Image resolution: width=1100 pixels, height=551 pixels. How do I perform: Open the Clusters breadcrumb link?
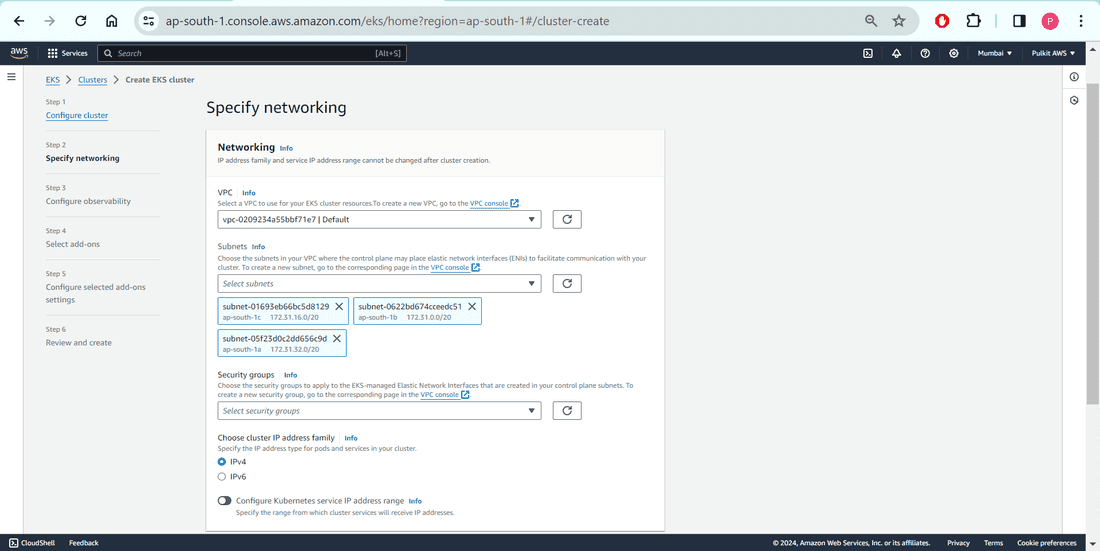[93, 80]
